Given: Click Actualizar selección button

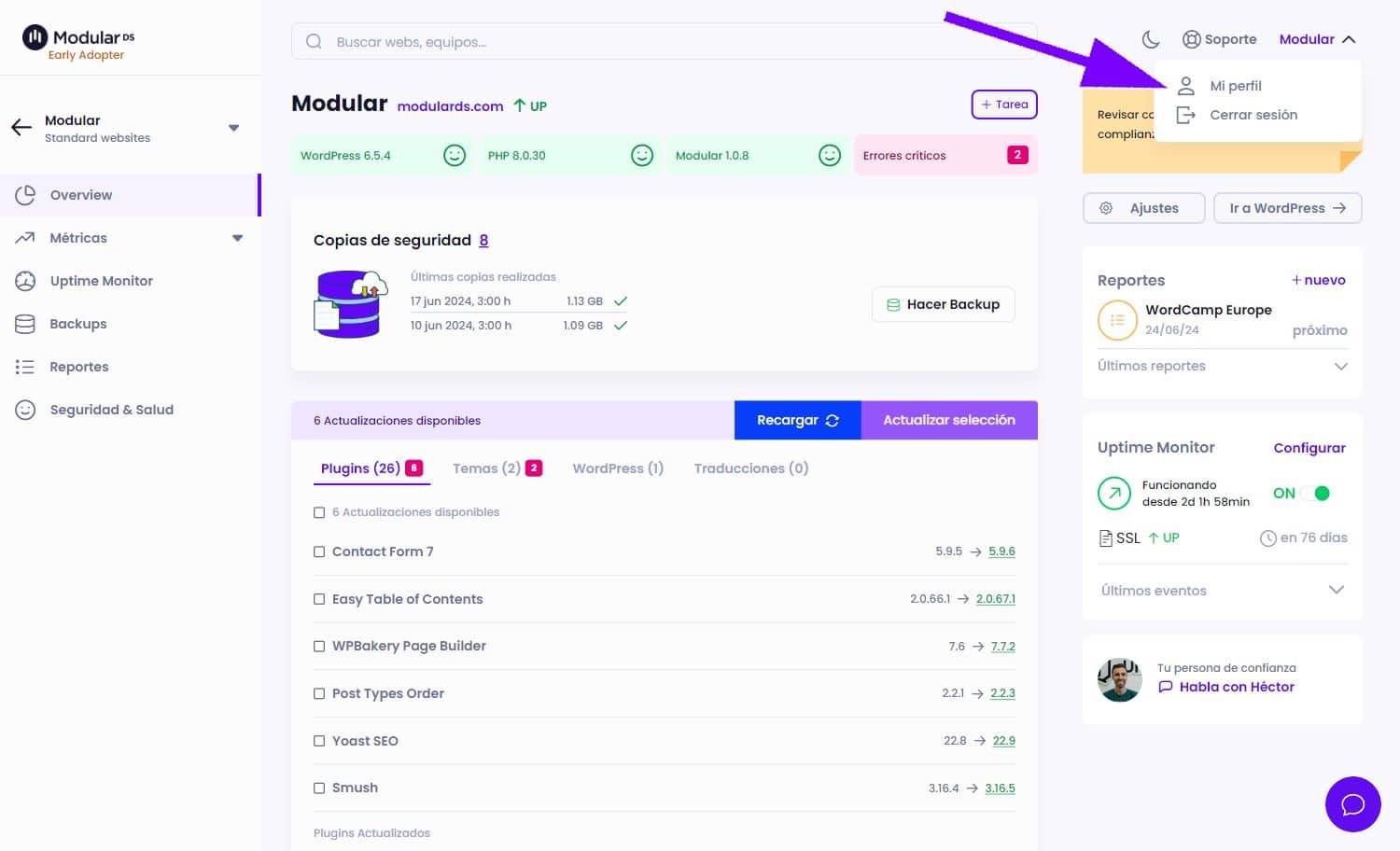Looking at the screenshot, I should (949, 420).
